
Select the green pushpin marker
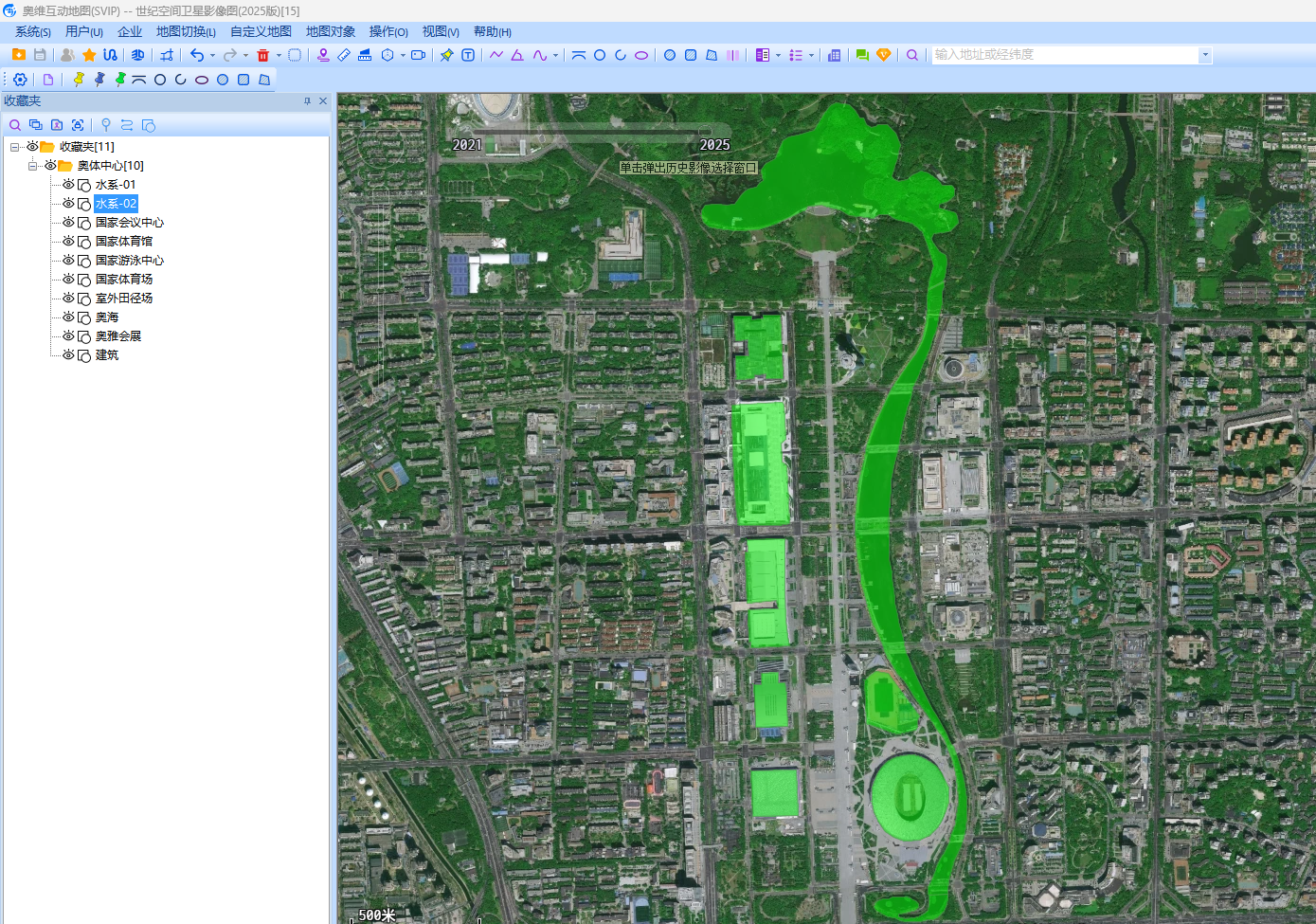(x=120, y=80)
